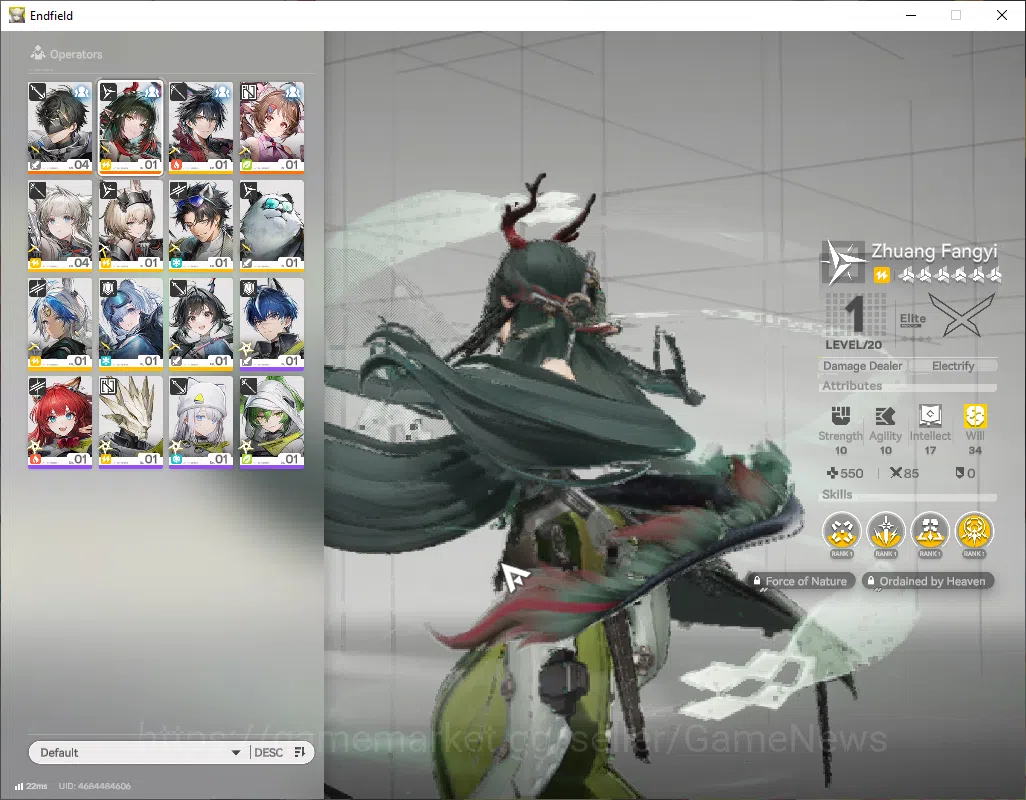Select the girl in white cat-ear beanie

[x=201, y=421]
